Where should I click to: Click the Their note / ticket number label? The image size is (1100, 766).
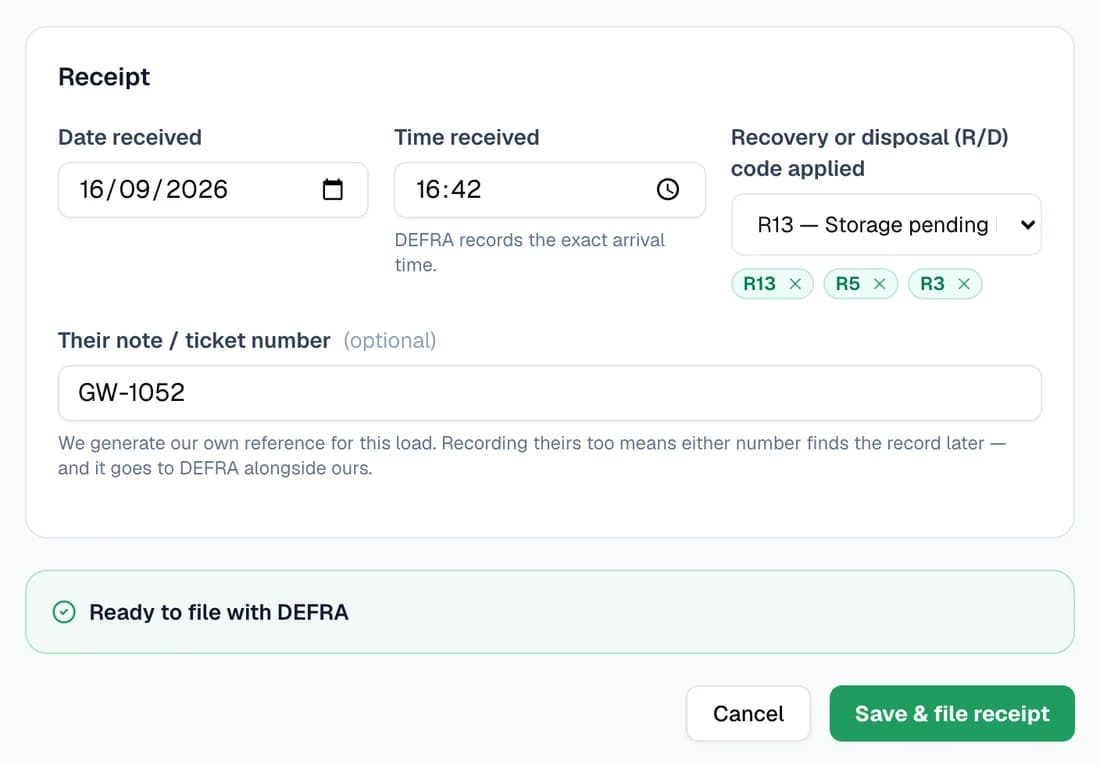click(194, 341)
